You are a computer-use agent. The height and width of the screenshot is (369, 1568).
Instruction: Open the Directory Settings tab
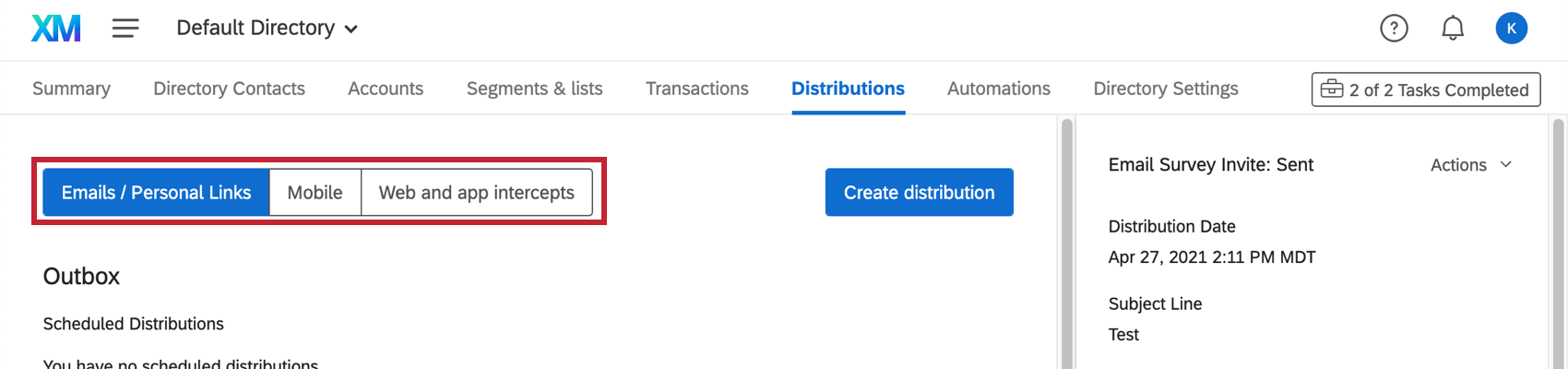coord(1165,89)
